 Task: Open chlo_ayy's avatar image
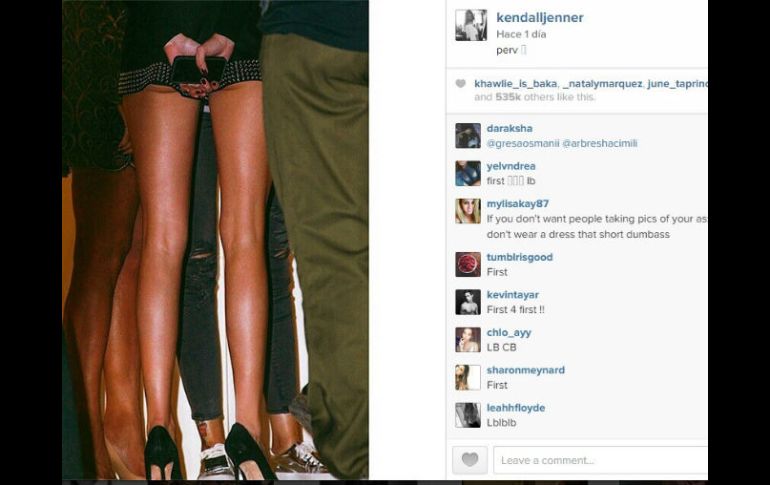468,340
